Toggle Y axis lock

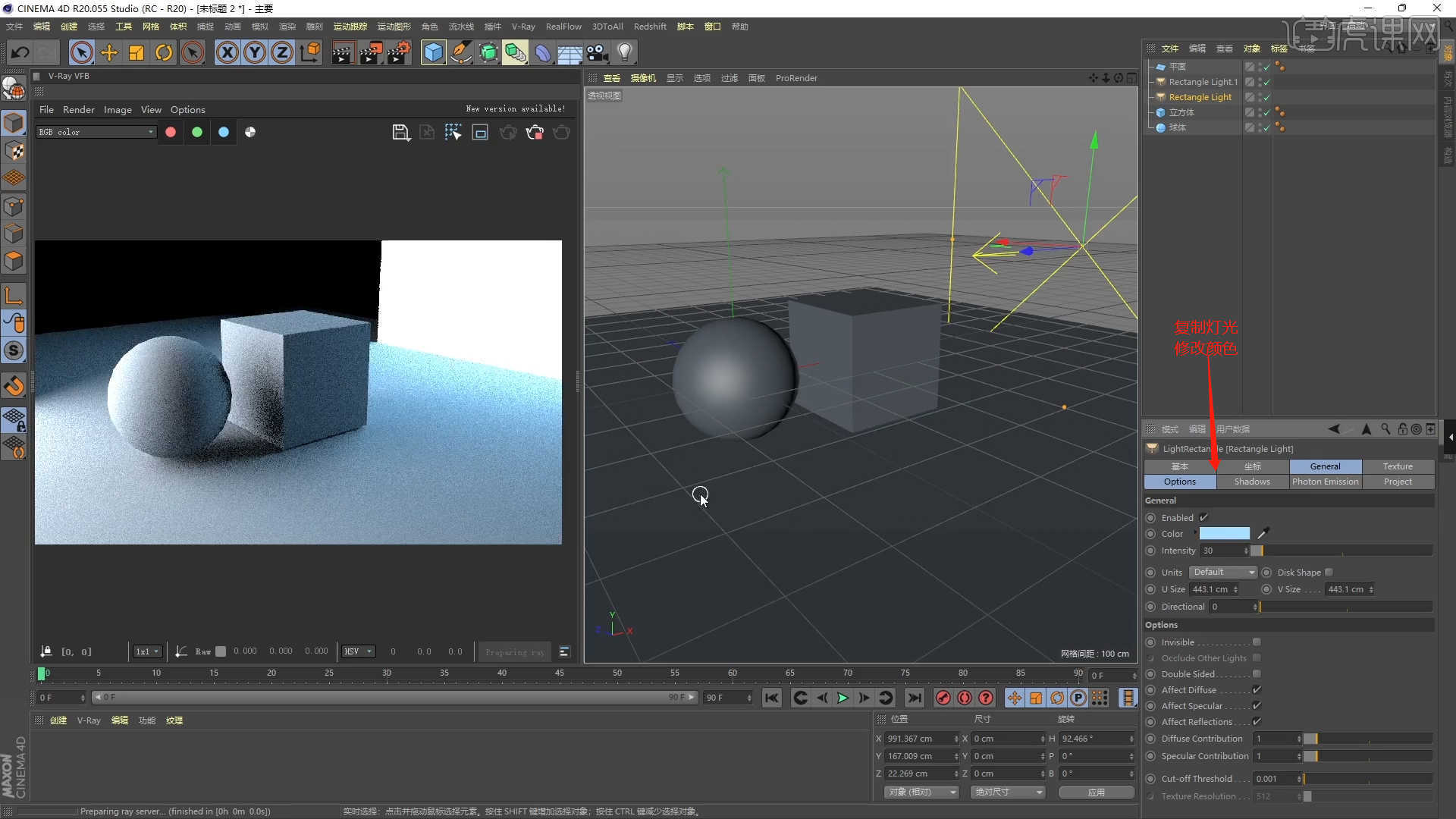[x=255, y=52]
